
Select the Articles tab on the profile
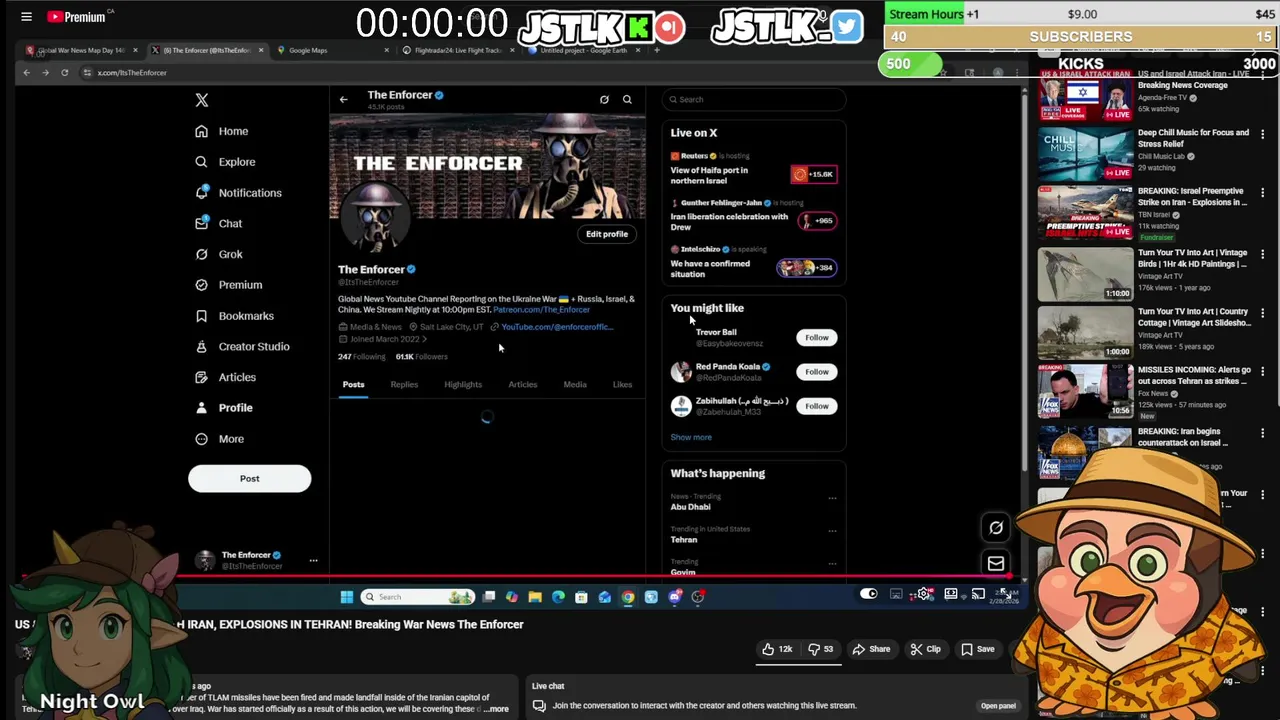(x=523, y=385)
